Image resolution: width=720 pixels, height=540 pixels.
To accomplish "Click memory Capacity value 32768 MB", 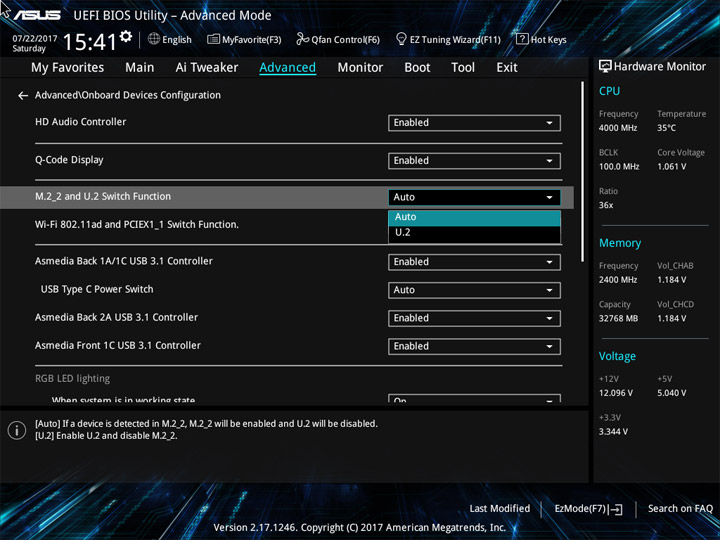I will (618, 318).
